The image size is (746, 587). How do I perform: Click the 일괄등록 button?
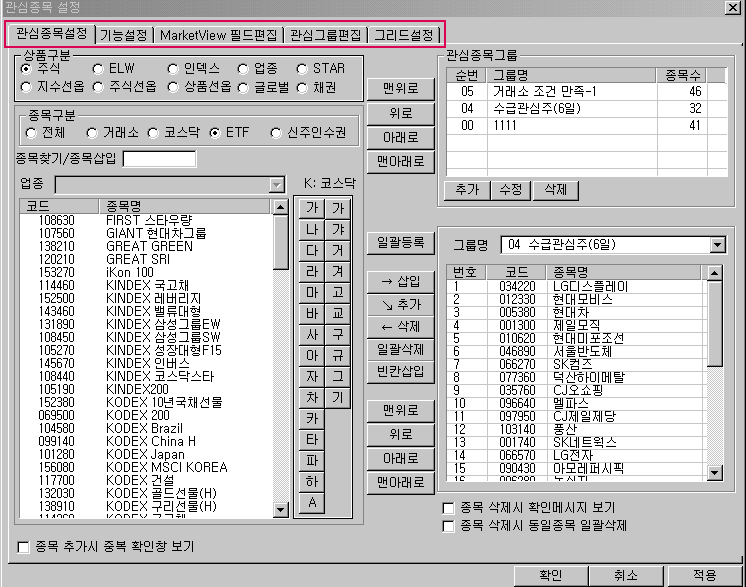pyautogui.click(x=401, y=243)
